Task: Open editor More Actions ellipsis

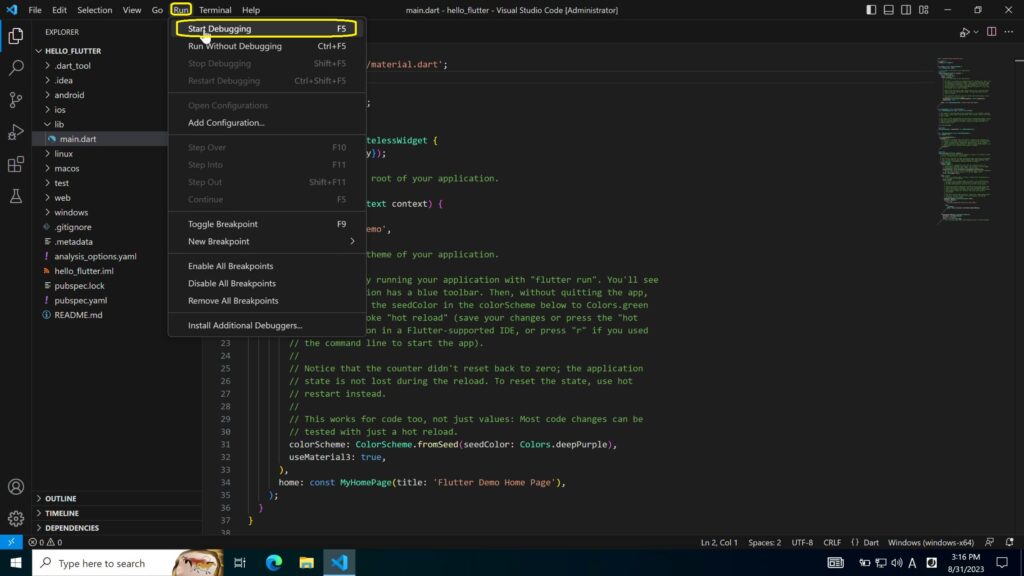Action: point(1009,32)
